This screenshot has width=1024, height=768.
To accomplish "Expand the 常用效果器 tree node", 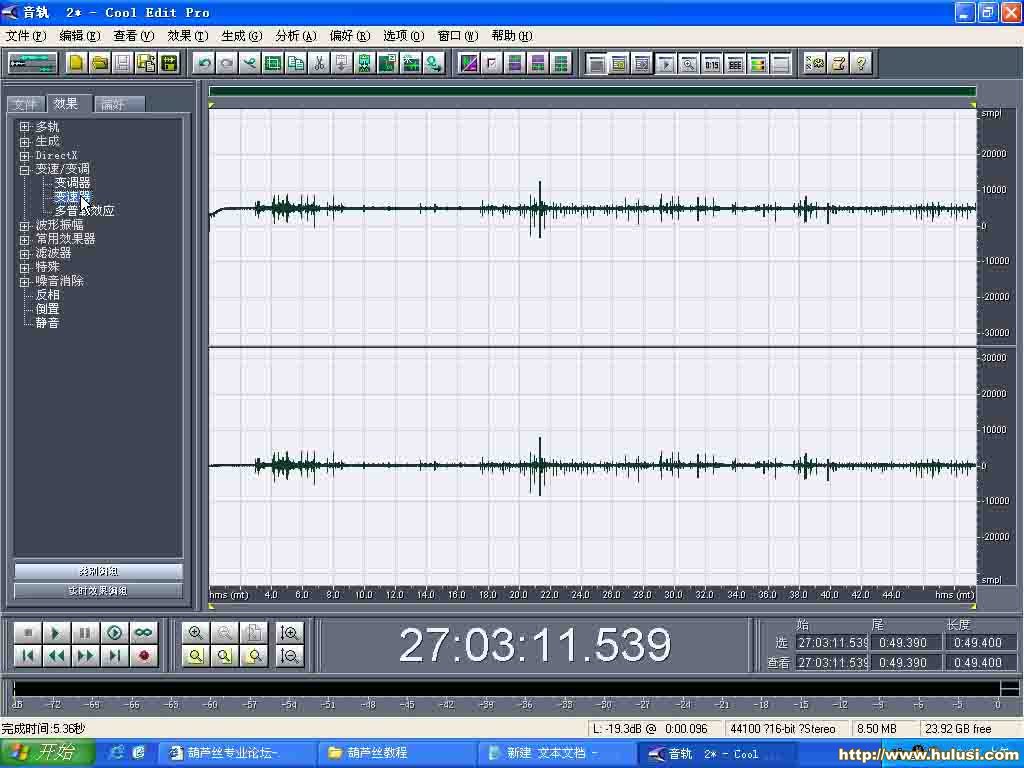I will [x=25, y=239].
